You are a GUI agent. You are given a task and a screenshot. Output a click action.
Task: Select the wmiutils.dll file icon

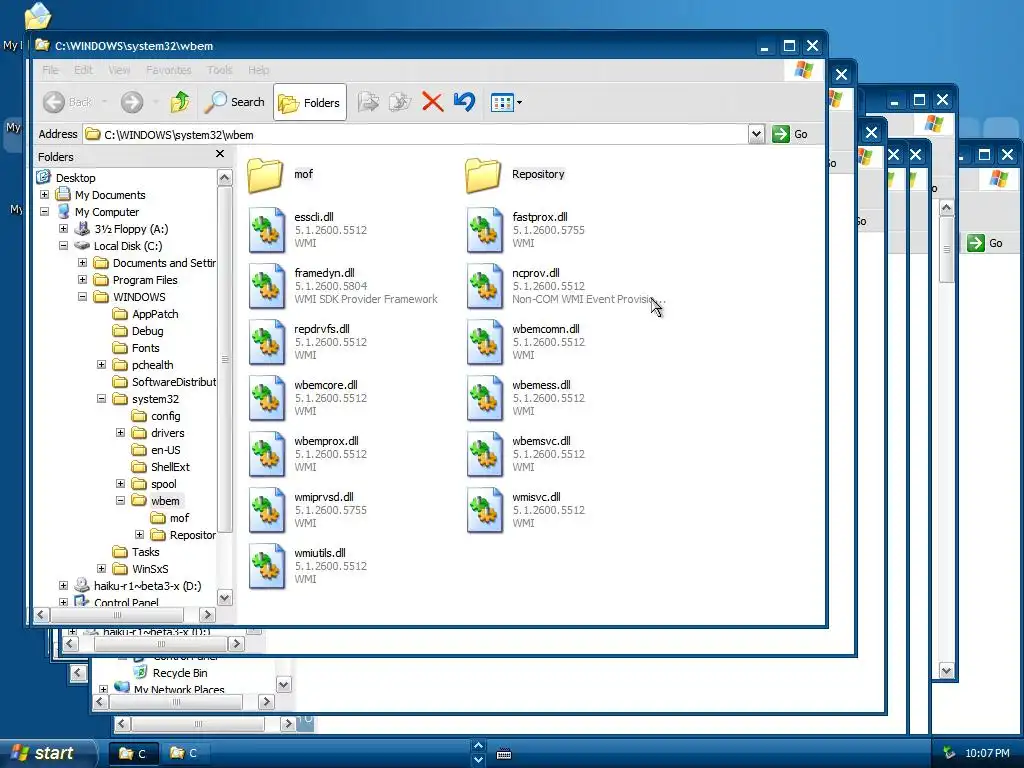(266, 567)
